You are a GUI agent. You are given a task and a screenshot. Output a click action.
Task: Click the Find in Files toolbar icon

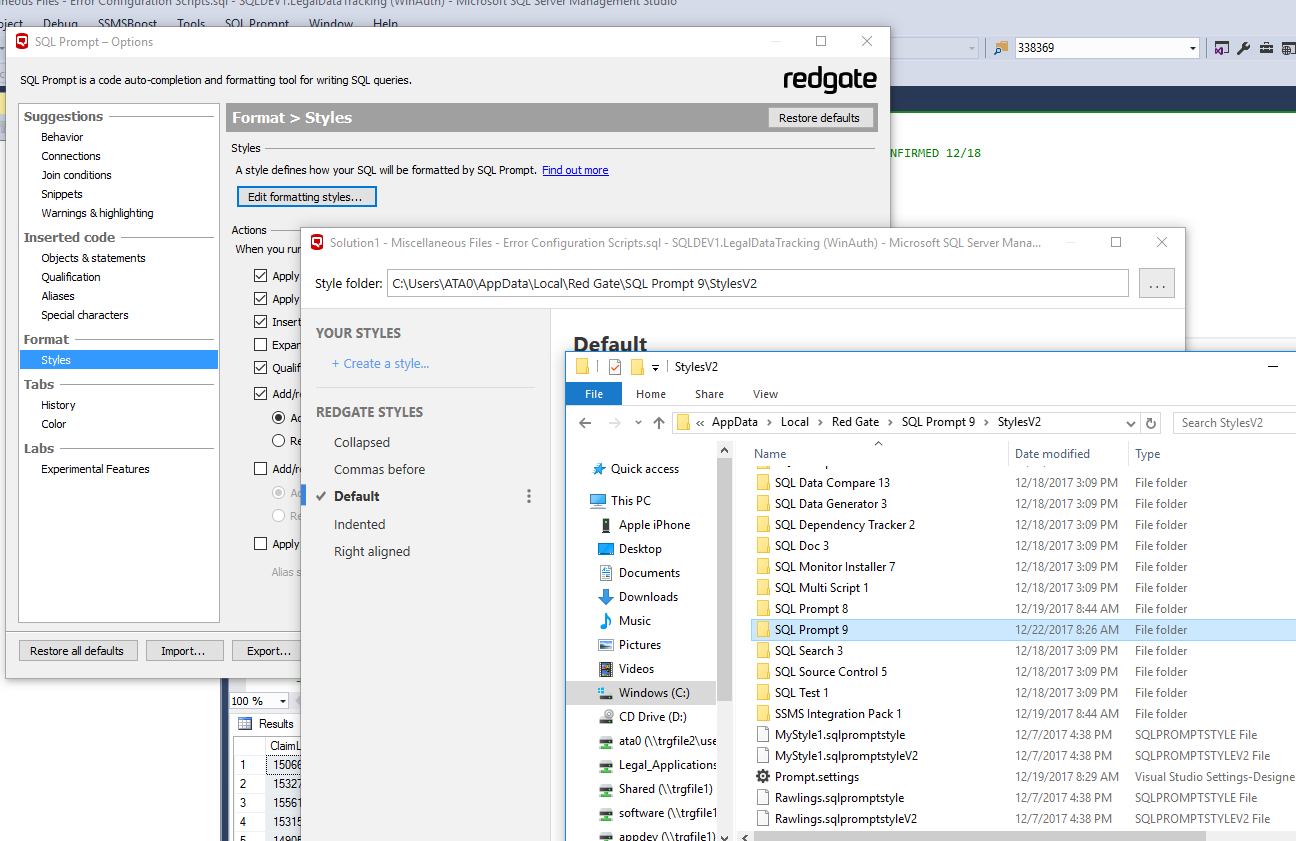pyautogui.click(x=1001, y=48)
